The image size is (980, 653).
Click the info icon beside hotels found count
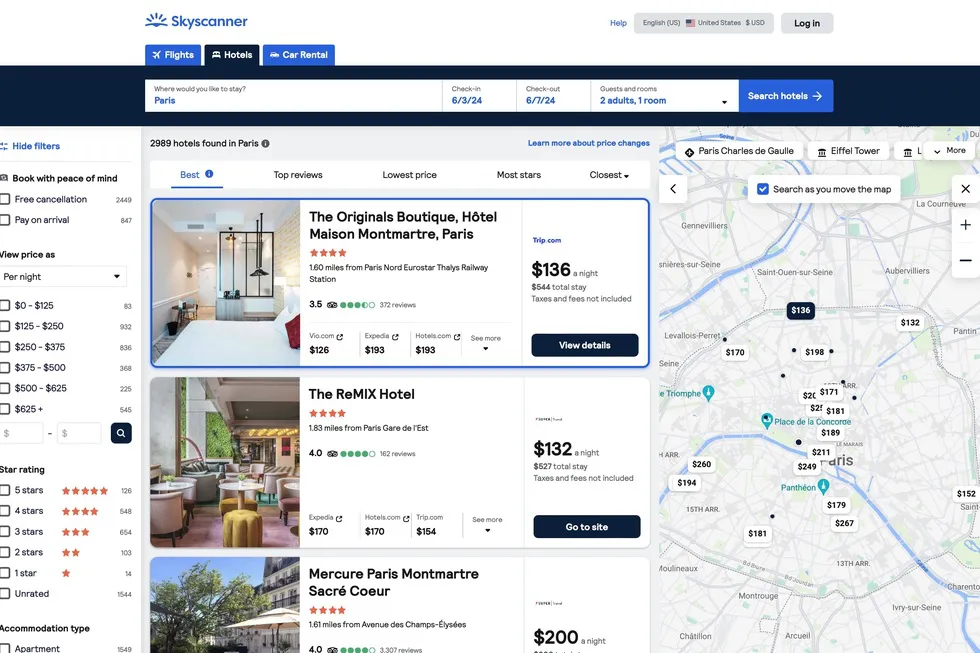[x=266, y=144]
